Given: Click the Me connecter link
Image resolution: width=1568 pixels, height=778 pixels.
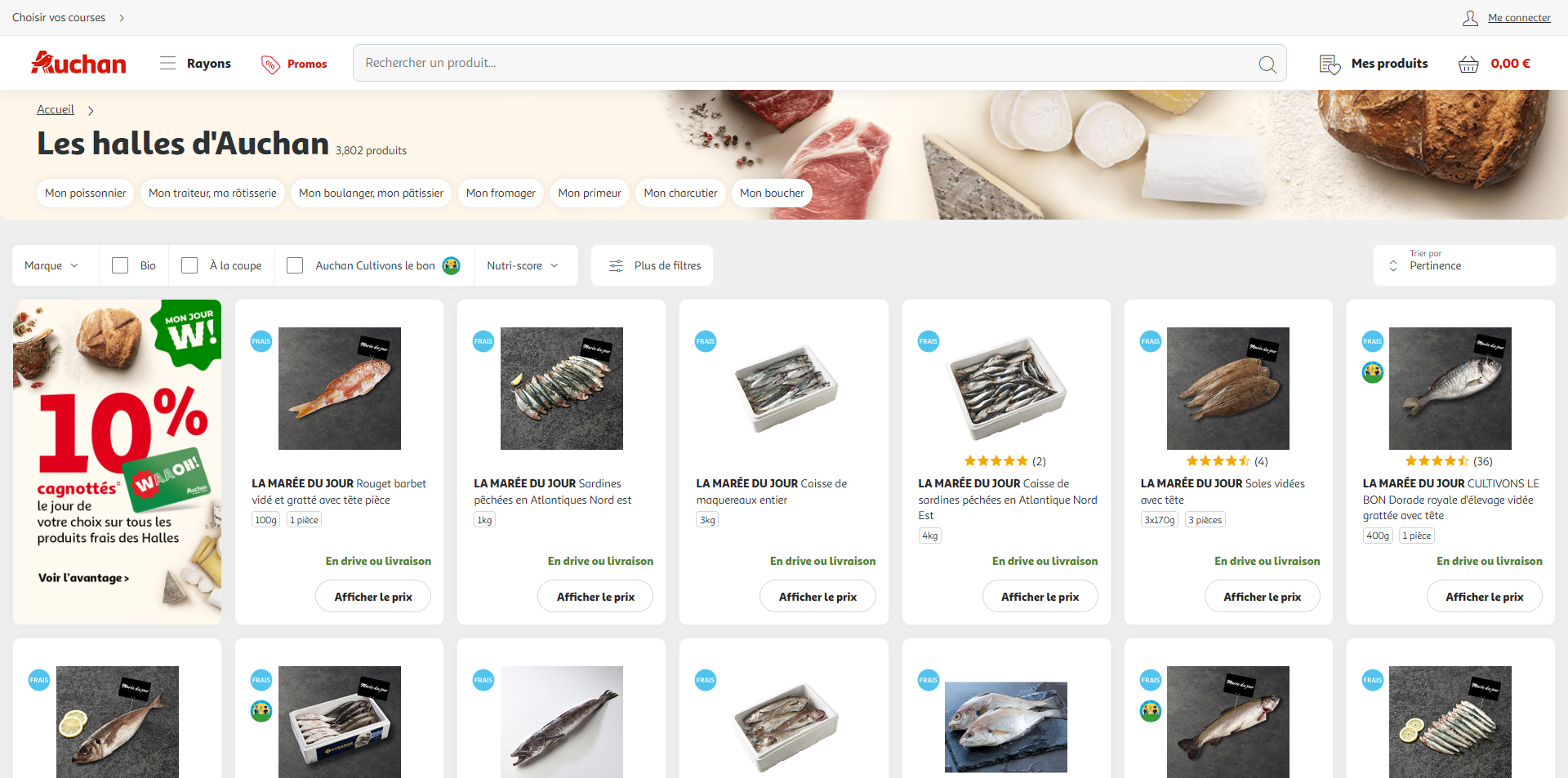Looking at the screenshot, I should (1519, 18).
